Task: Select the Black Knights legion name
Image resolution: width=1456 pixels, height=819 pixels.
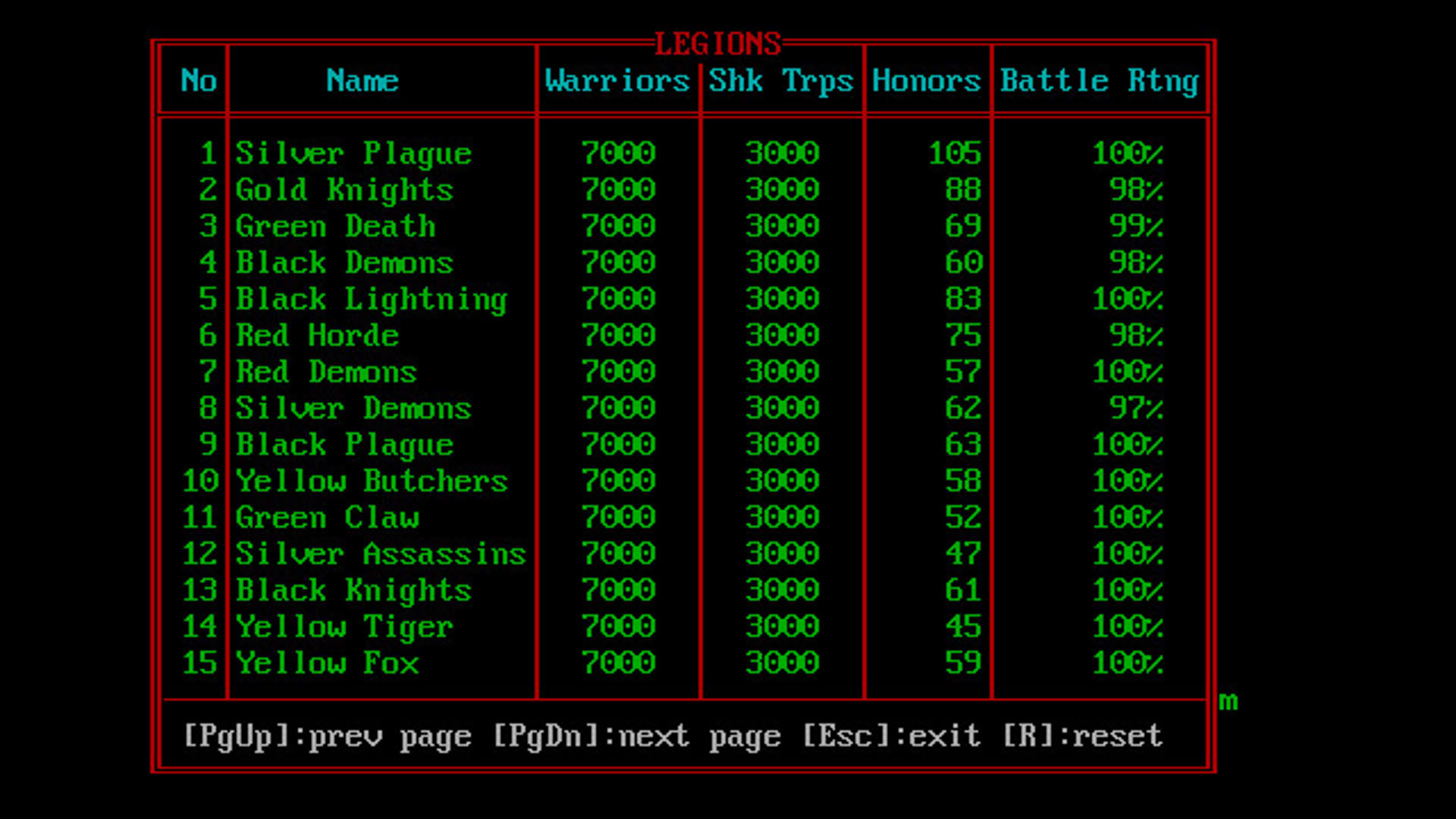Action: (x=353, y=591)
